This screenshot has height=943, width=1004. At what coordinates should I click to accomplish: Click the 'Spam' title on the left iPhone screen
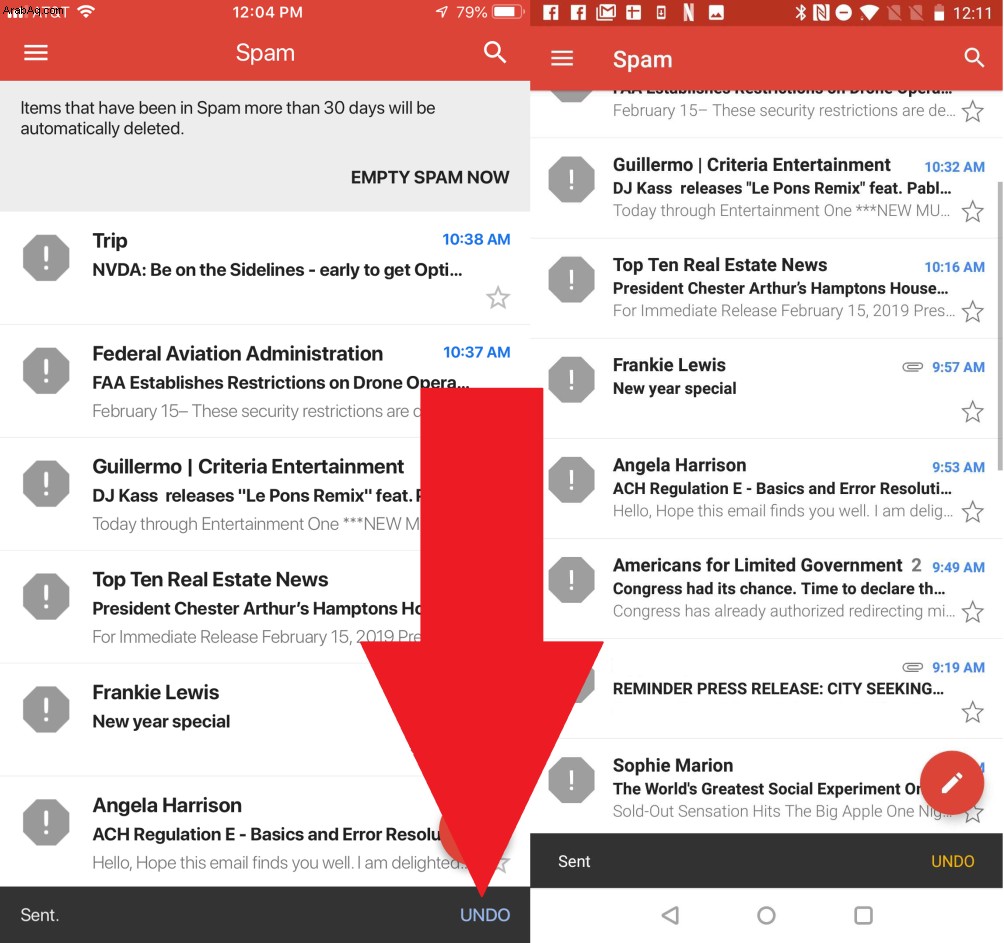coord(265,52)
